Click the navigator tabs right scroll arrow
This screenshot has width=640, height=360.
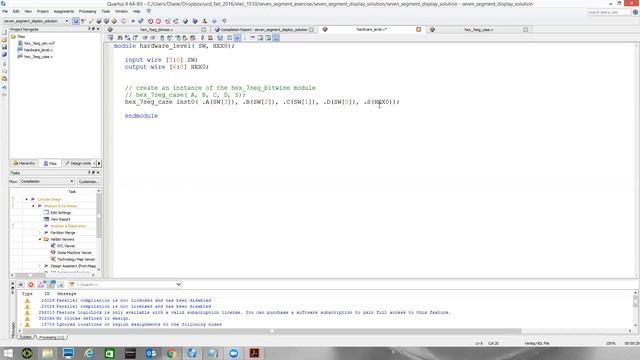pyautogui.click(x=99, y=163)
